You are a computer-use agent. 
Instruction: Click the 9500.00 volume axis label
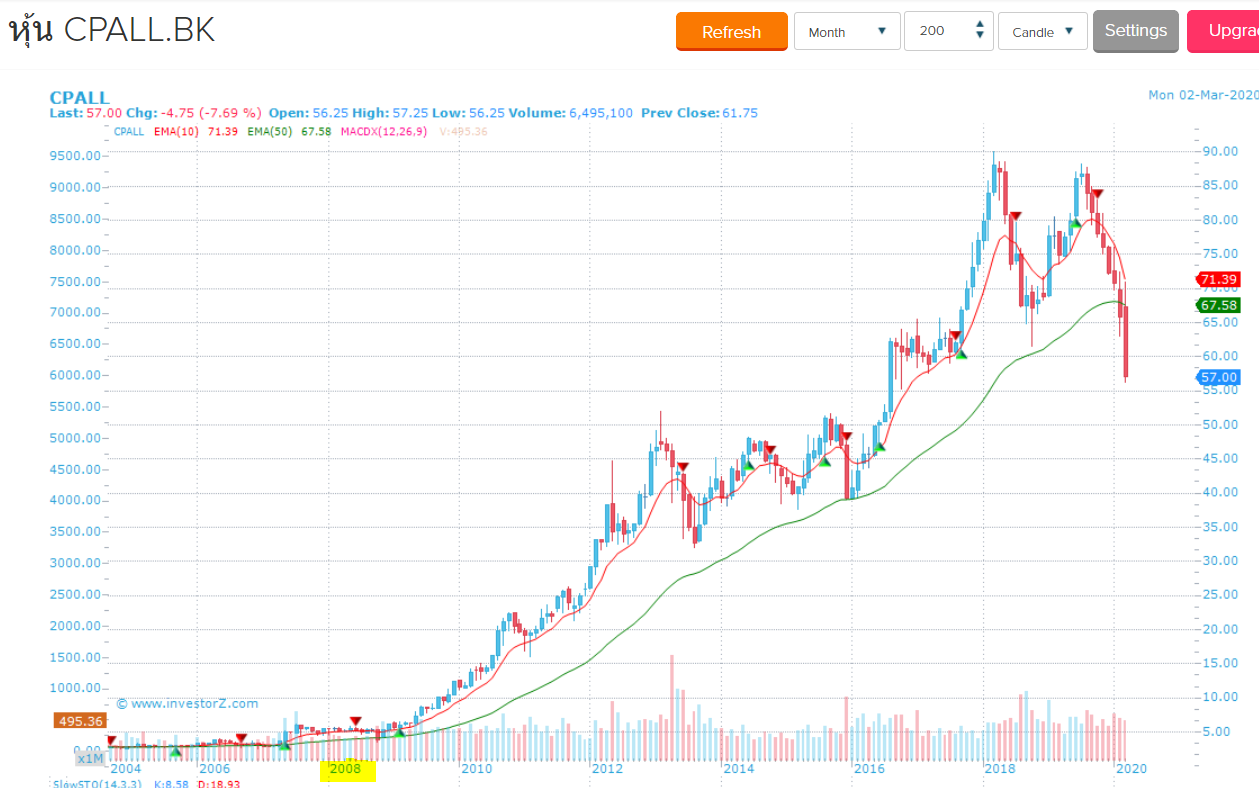coord(75,156)
